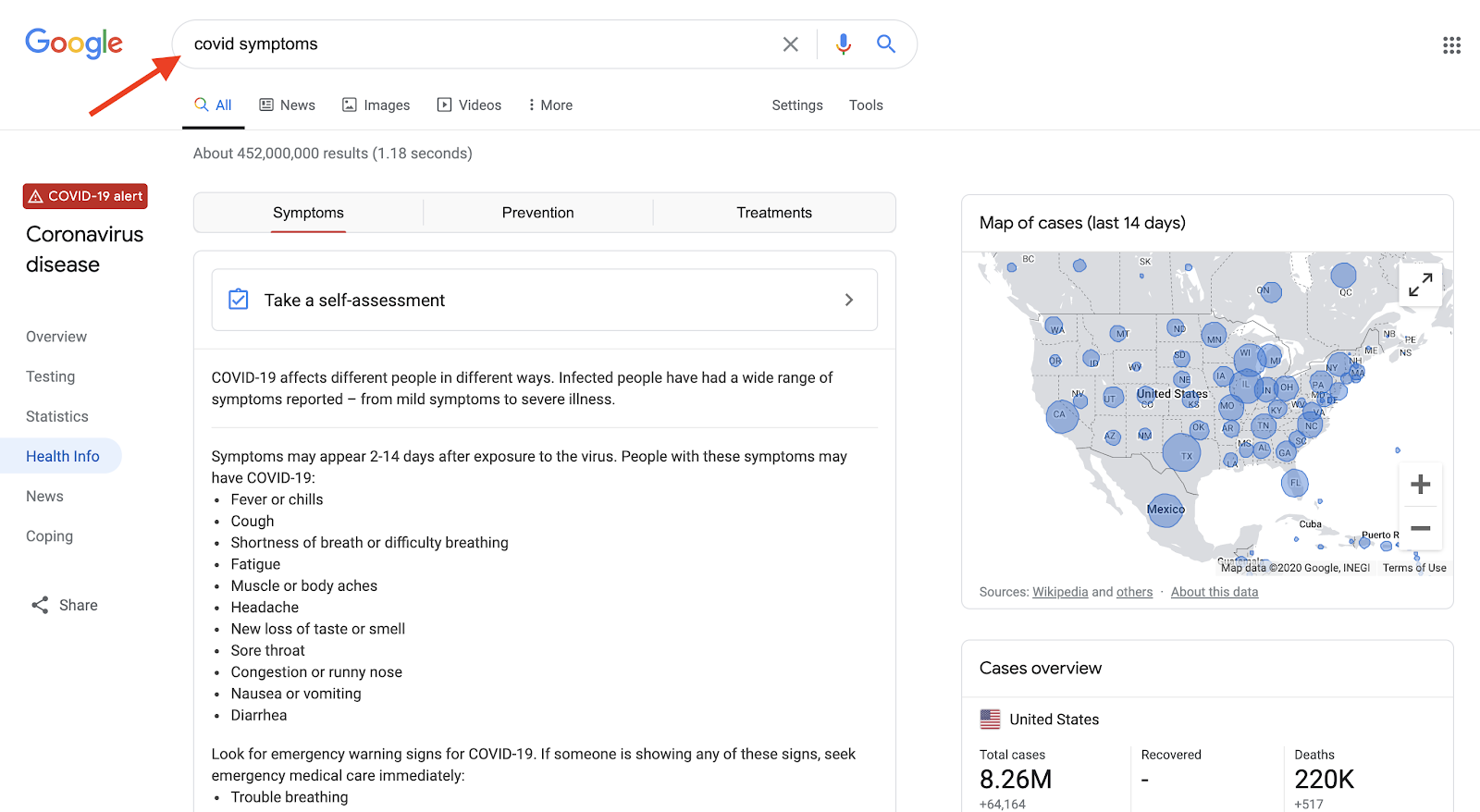Open the About this data link

click(x=1215, y=592)
